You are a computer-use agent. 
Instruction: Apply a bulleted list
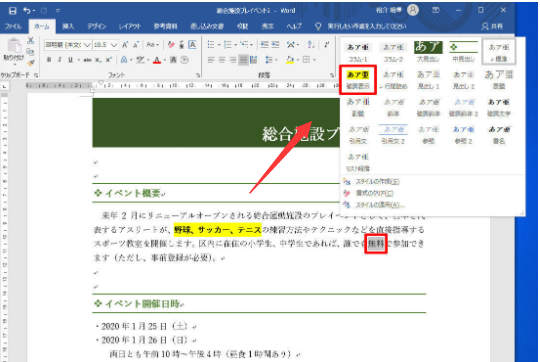(x=211, y=45)
